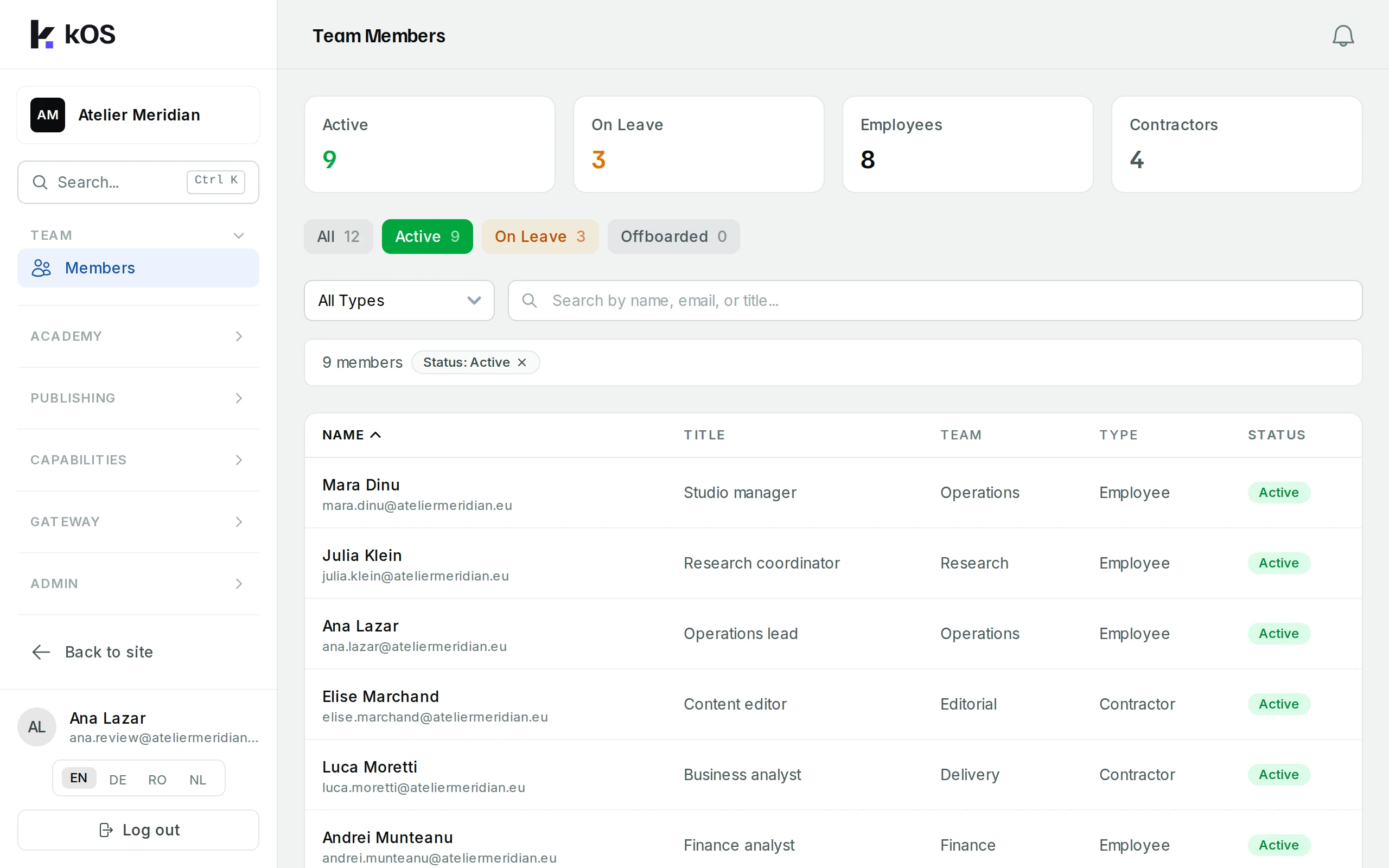The height and width of the screenshot is (868, 1389).
Task: Click the Finance analyst title cell
Action: tap(738, 846)
